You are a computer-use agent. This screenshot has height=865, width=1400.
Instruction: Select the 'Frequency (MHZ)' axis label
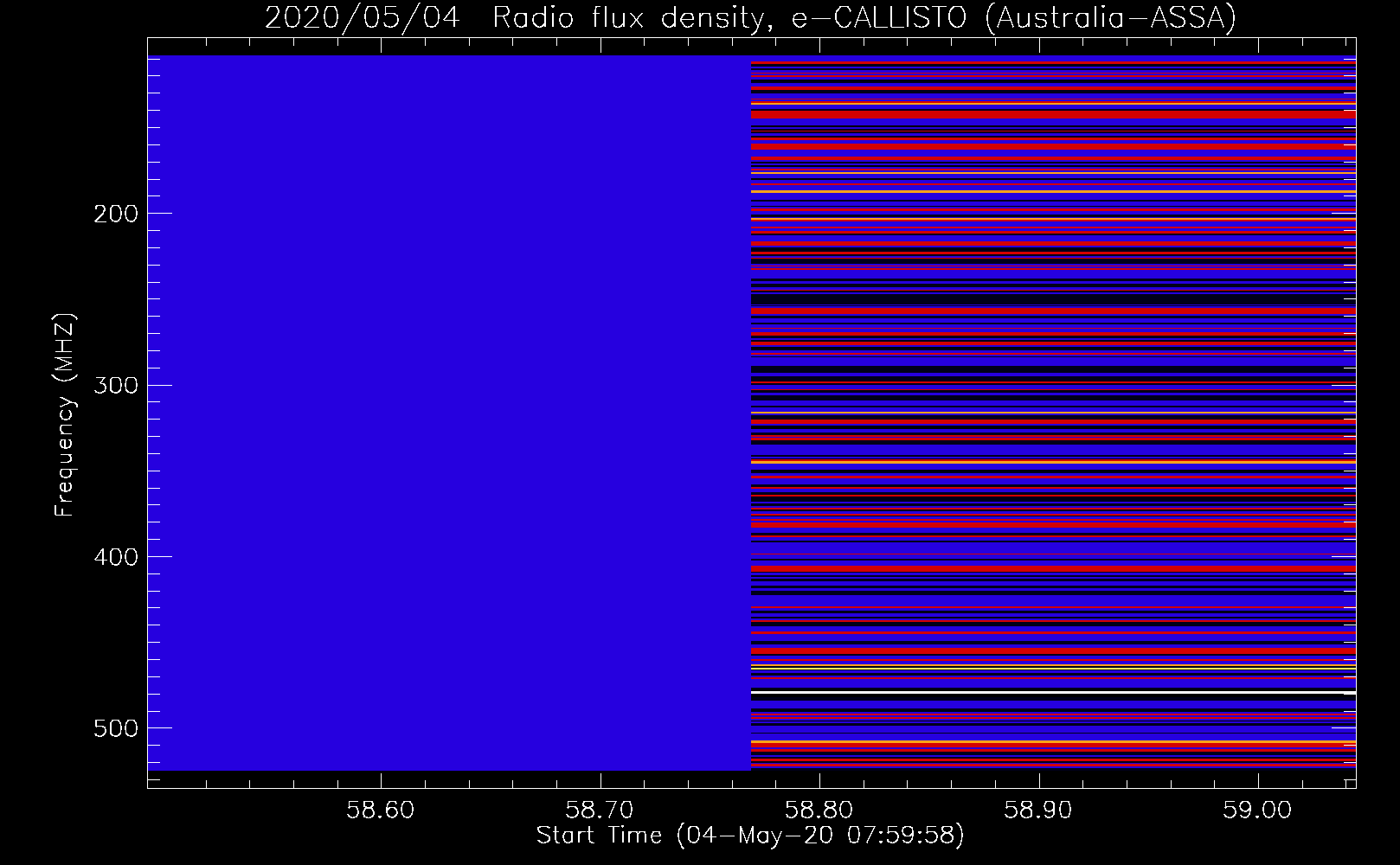(x=66, y=414)
